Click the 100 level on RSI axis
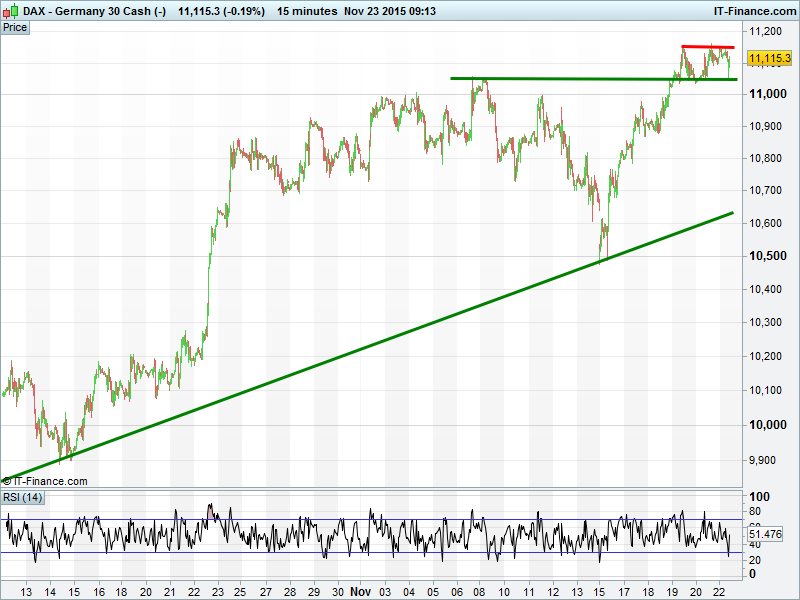Screen dimensions: 800x600 pyautogui.click(x=759, y=497)
